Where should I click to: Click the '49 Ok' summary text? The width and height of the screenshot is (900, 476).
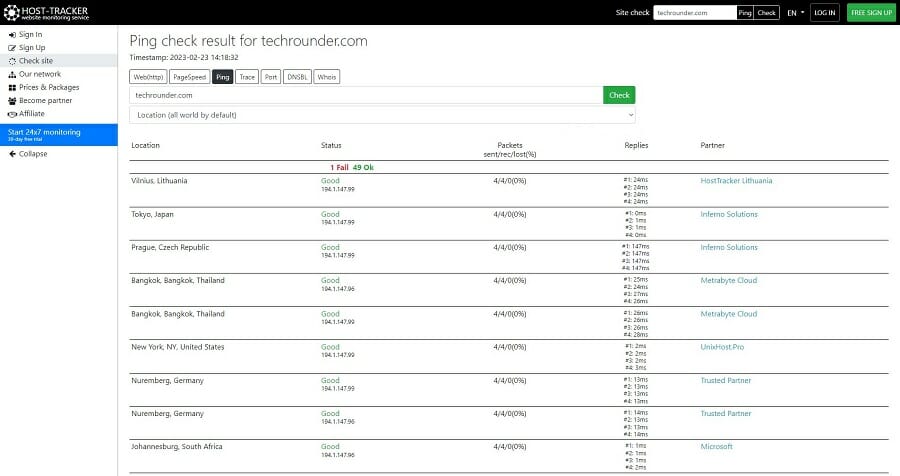363,168
